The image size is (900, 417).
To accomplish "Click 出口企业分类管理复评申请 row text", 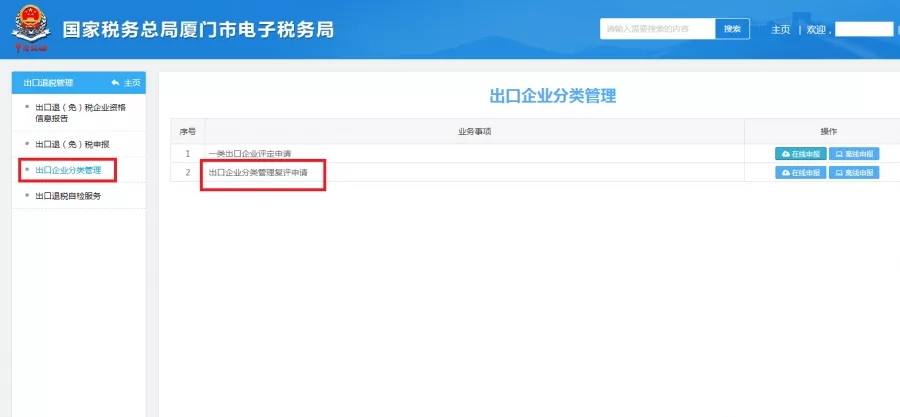I will (258, 172).
